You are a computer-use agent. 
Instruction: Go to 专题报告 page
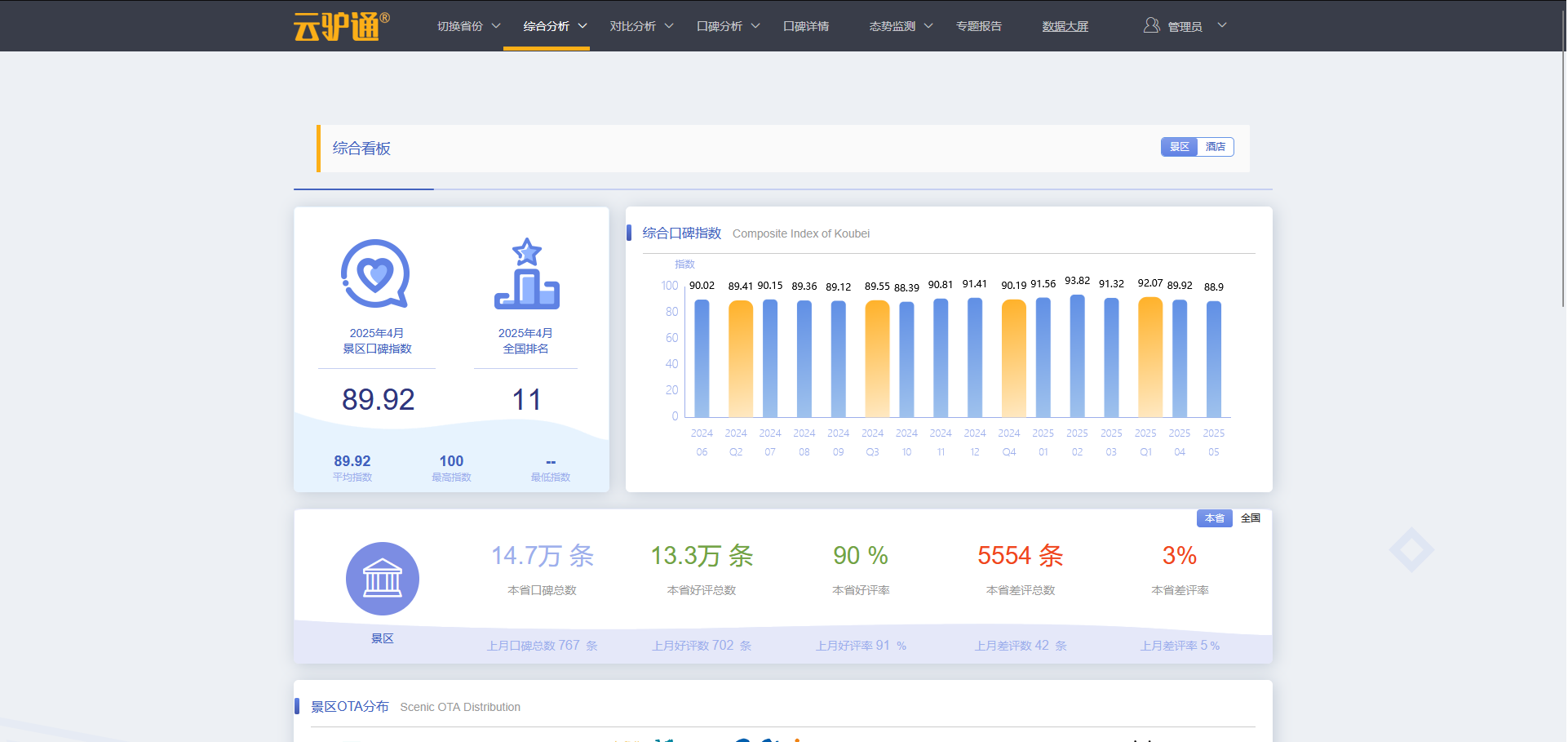[979, 26]
